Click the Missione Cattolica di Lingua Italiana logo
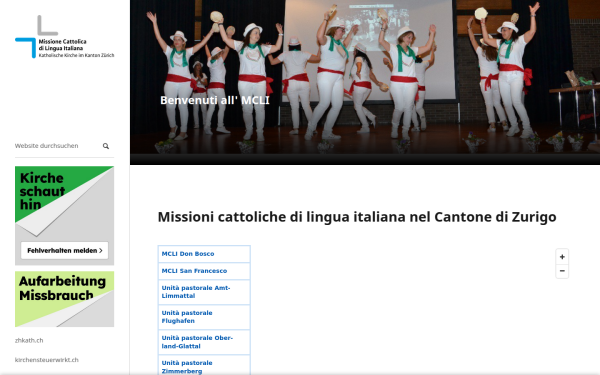 tap(64, 37)
